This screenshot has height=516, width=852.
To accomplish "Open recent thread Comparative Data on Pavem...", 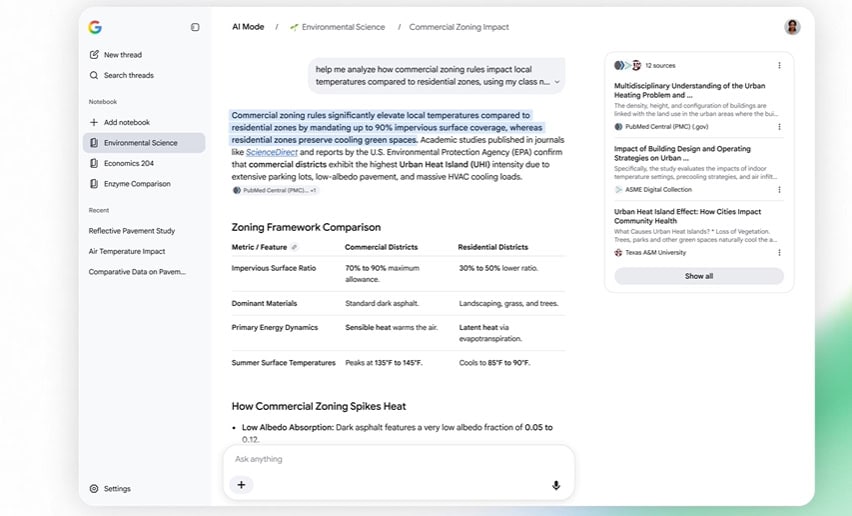I will (x=137, y=272).
